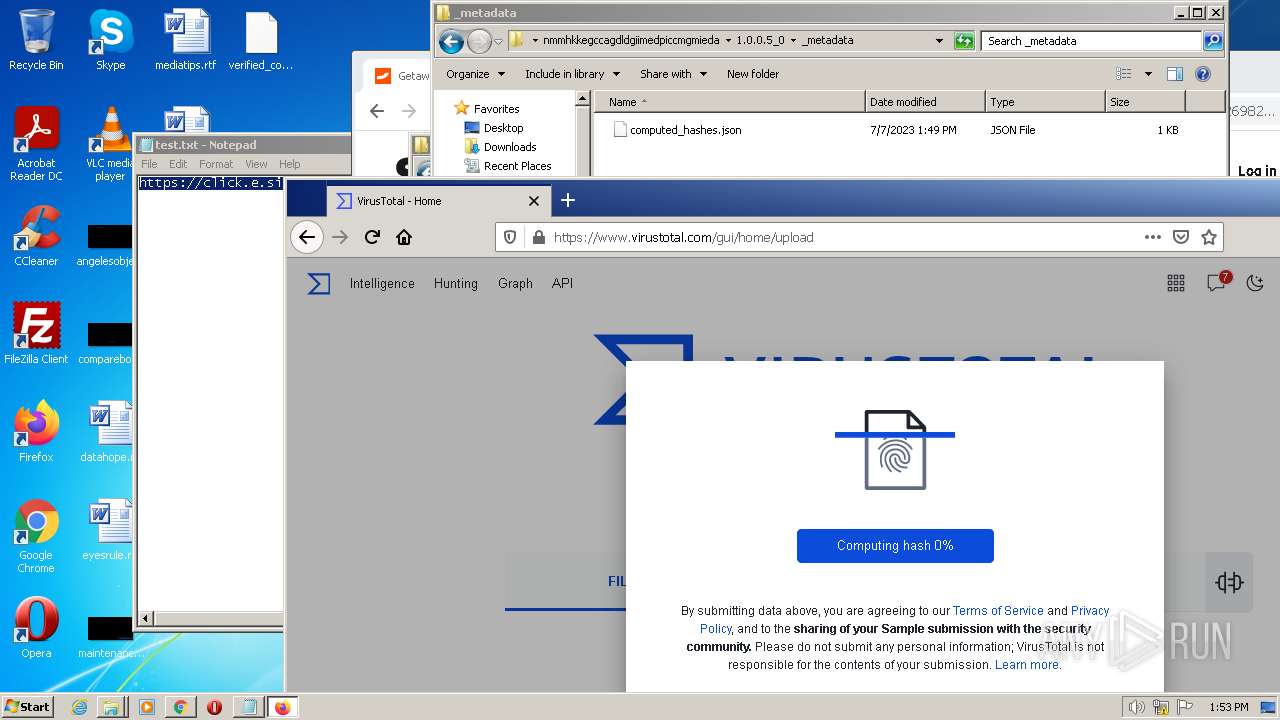The image size is (1280, 720).
Task: Save page to Pocket icon
Action: [1181, 237]
